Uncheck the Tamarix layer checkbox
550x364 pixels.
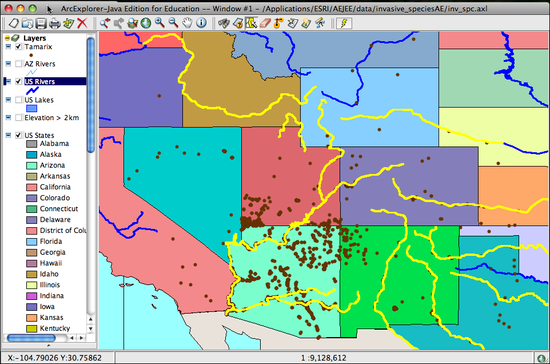(x=19, y=47)
